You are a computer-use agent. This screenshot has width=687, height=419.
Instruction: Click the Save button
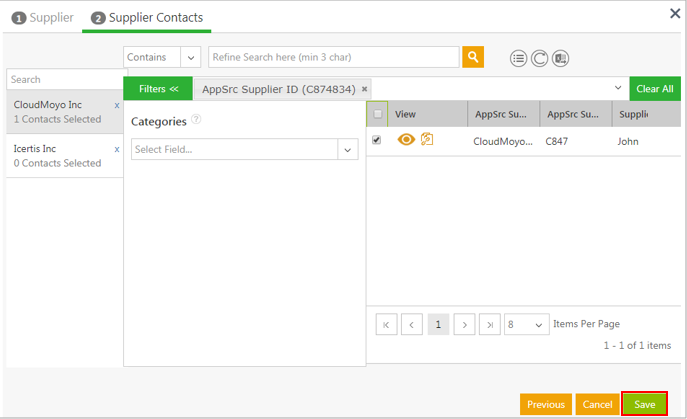[645, 404]
